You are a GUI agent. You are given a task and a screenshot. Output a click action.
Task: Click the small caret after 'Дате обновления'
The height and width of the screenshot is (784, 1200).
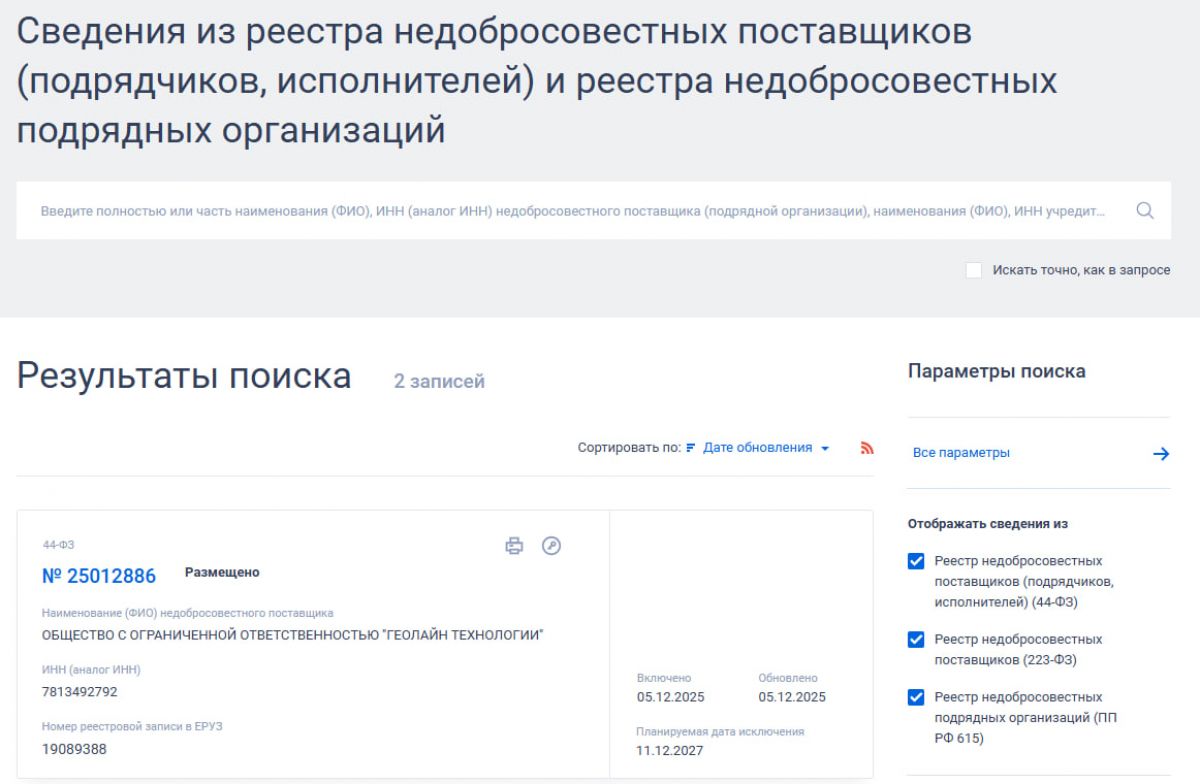click(825, 449)
